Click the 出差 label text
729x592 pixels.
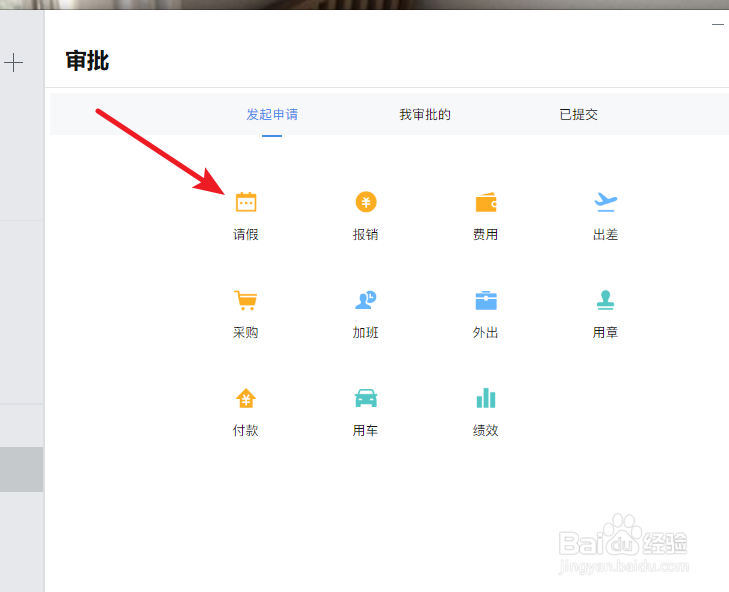point(605,234)
